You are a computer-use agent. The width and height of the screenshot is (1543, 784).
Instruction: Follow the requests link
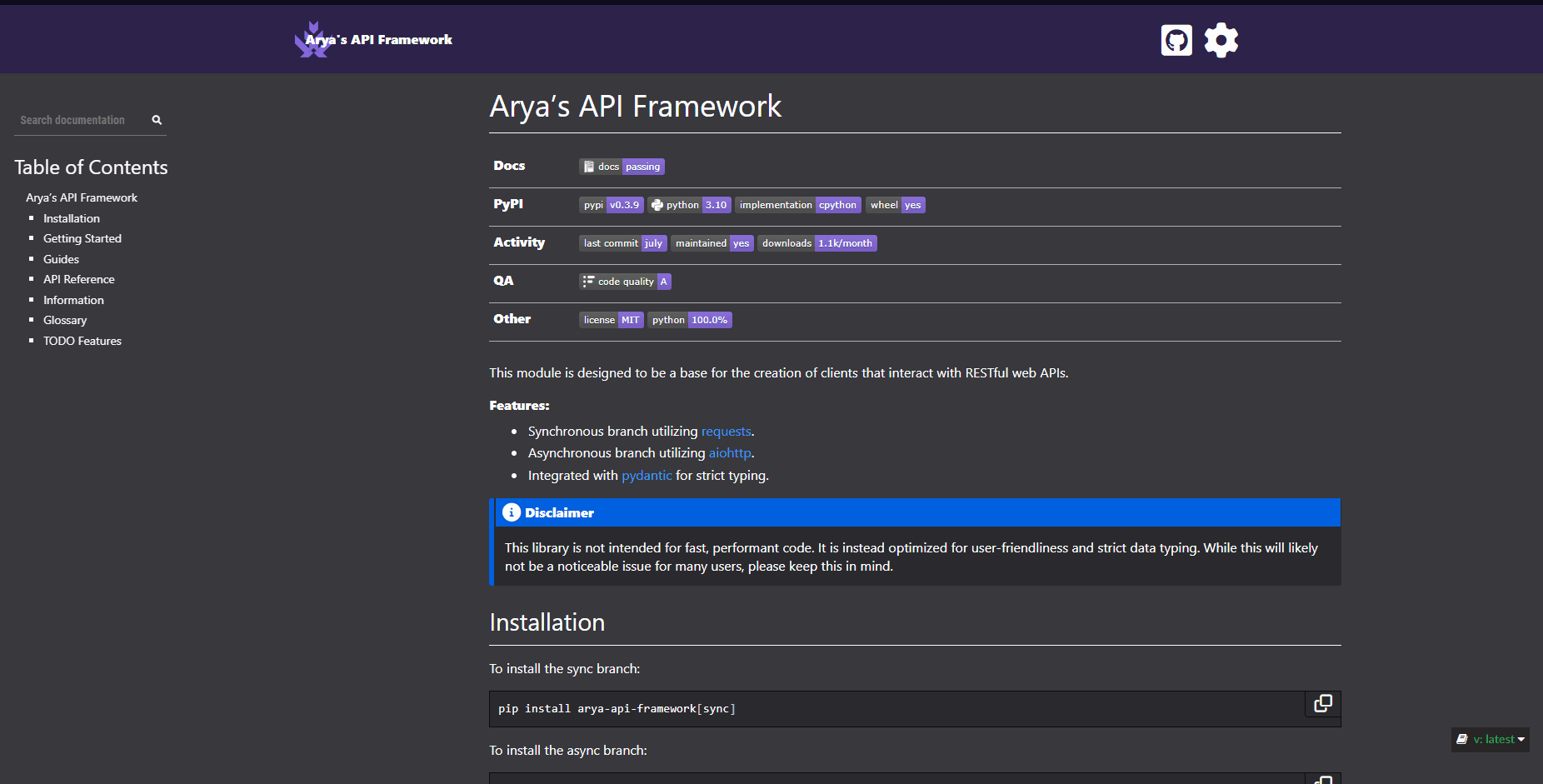click(x=727, y=431)
